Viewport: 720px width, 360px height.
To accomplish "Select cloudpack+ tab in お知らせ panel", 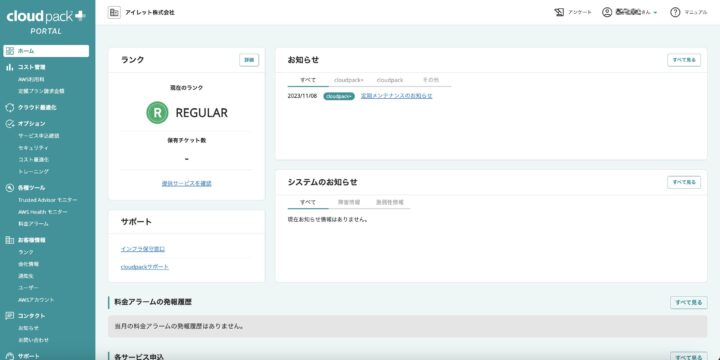I will [349, 80].
